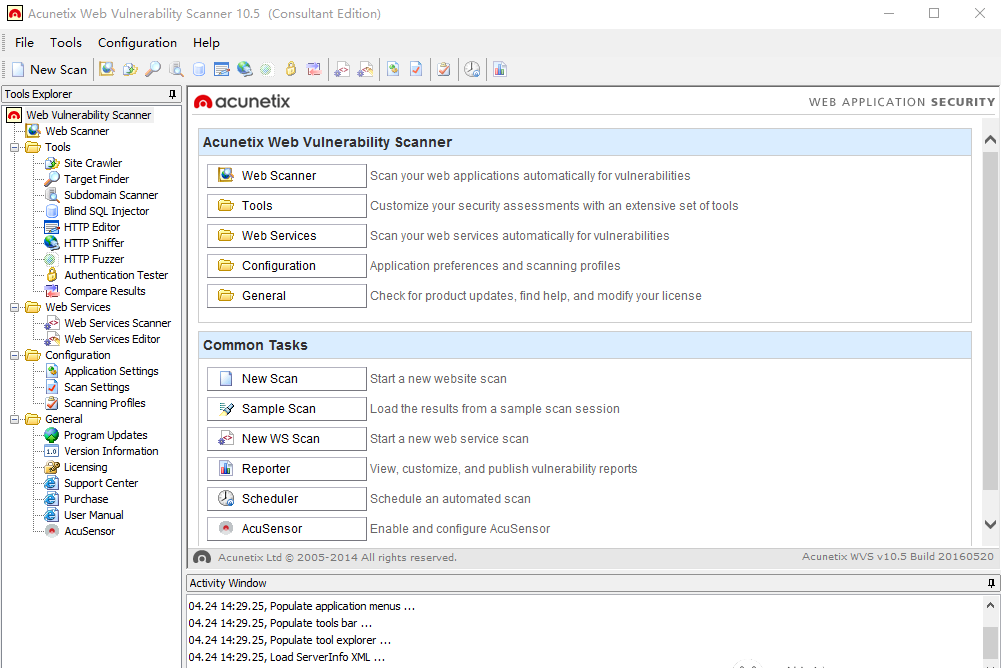
Task: Select Scanning Profiles in the tree
Action: [x=104, y=403]
